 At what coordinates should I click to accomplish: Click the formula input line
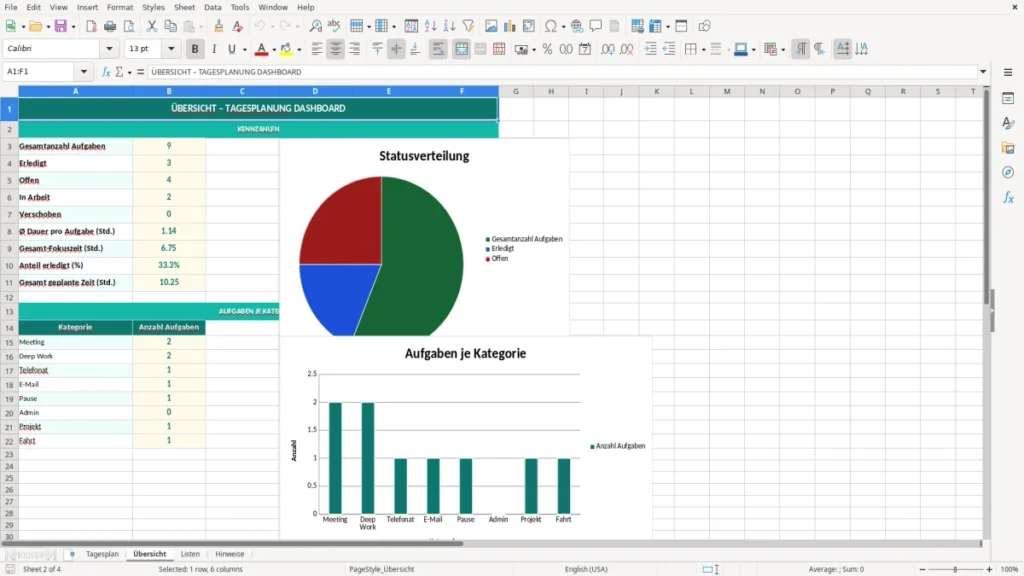pyautogui.click(x=562, y=72)
